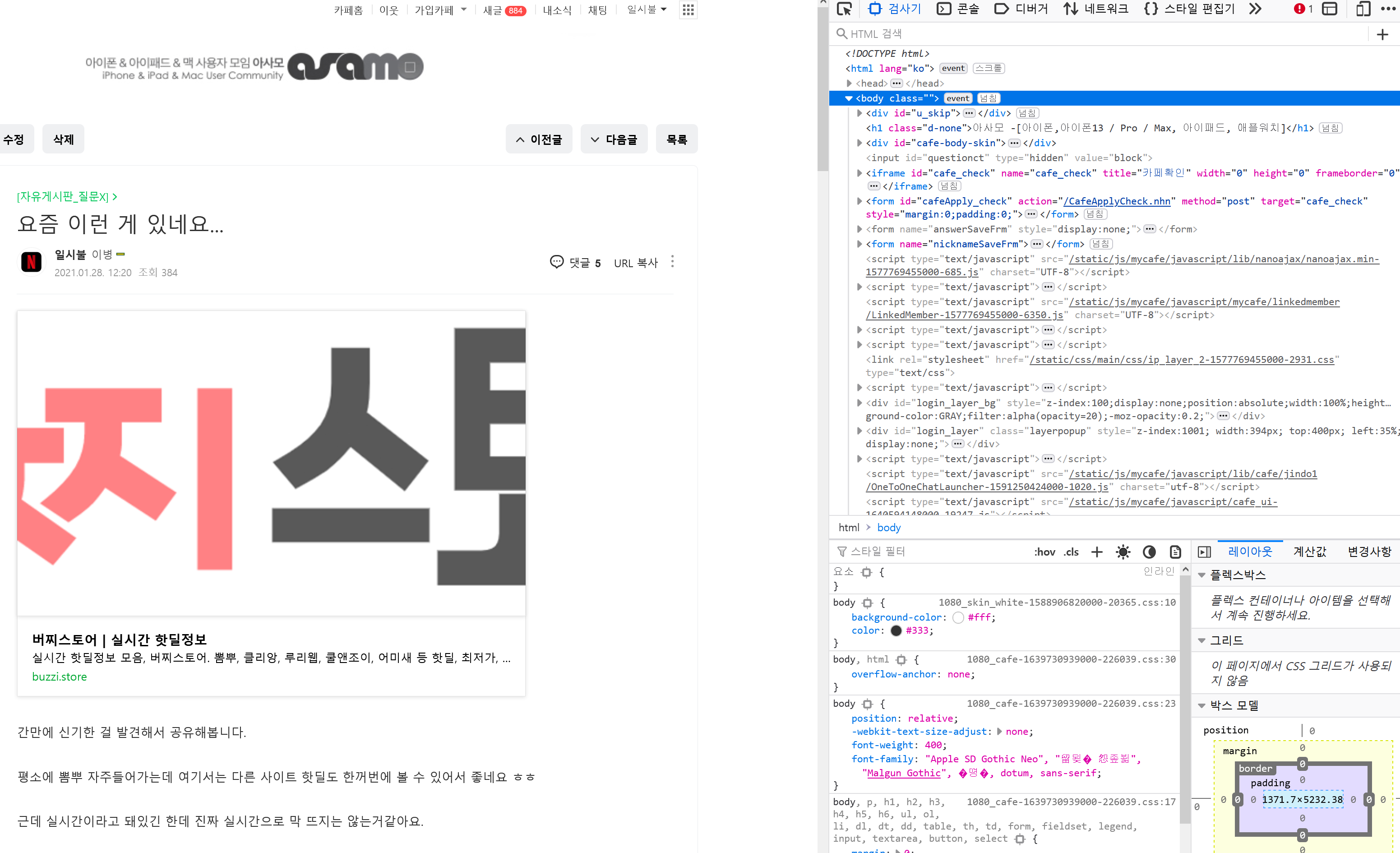The width and height of the screenshot is (1400, 853).
Task: Expand the div id cafe-body-skin node
Action: point(859,143)
